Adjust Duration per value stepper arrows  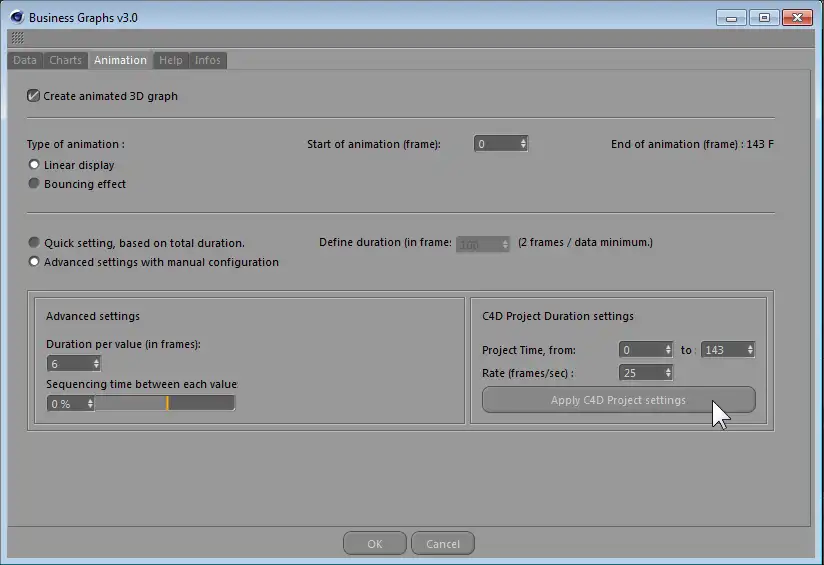coord(96,364)
